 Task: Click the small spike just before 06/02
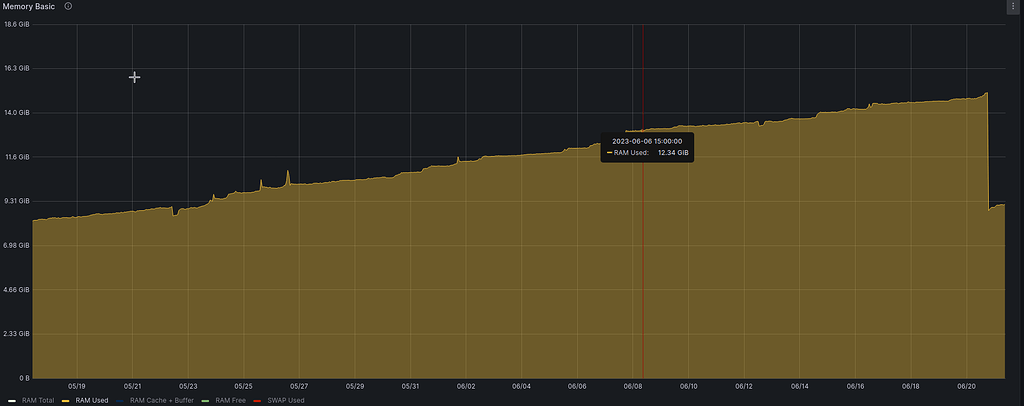click(x=458, y=159)
